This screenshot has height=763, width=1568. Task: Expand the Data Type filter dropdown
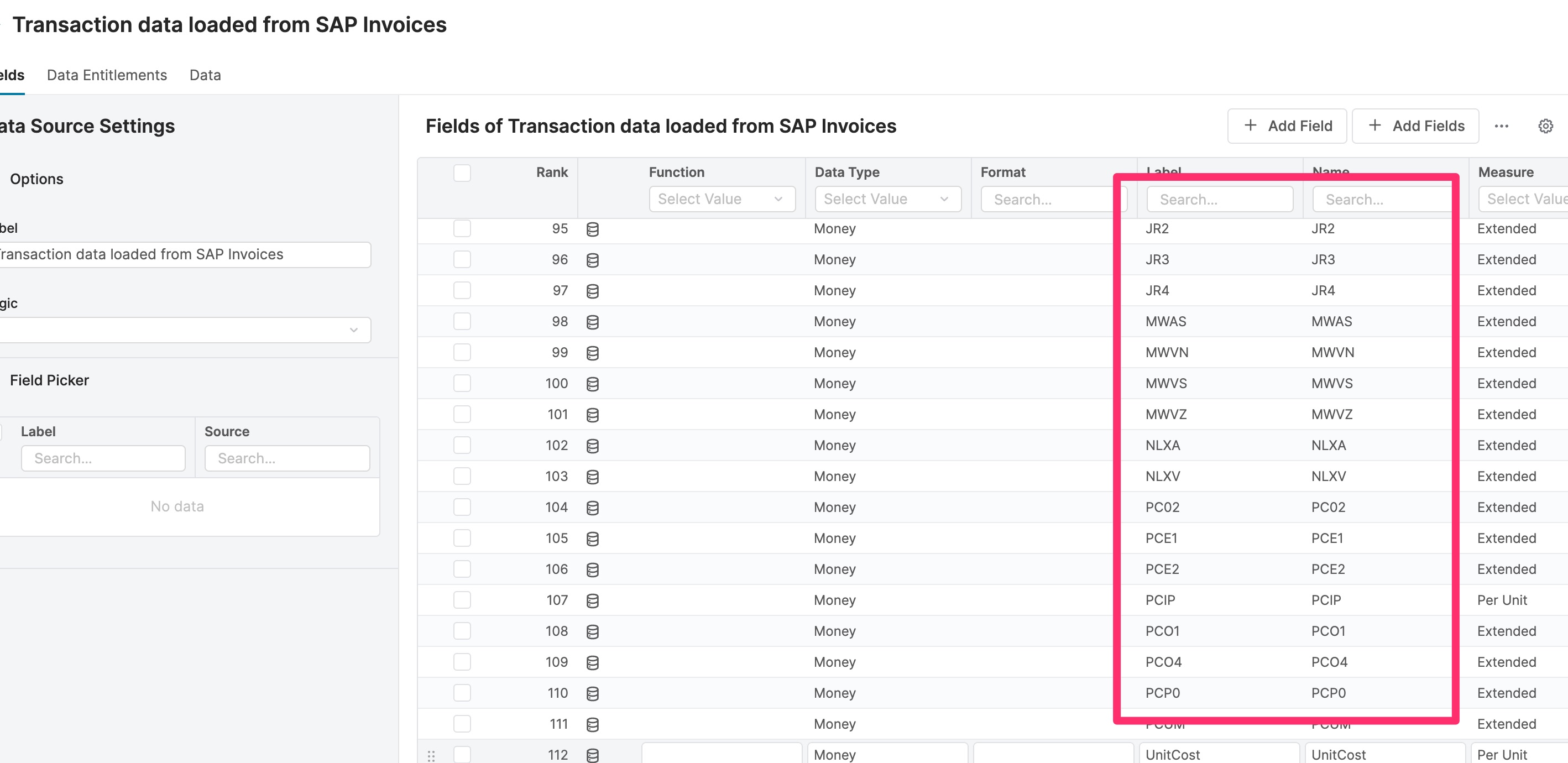(x=887, y=199)
